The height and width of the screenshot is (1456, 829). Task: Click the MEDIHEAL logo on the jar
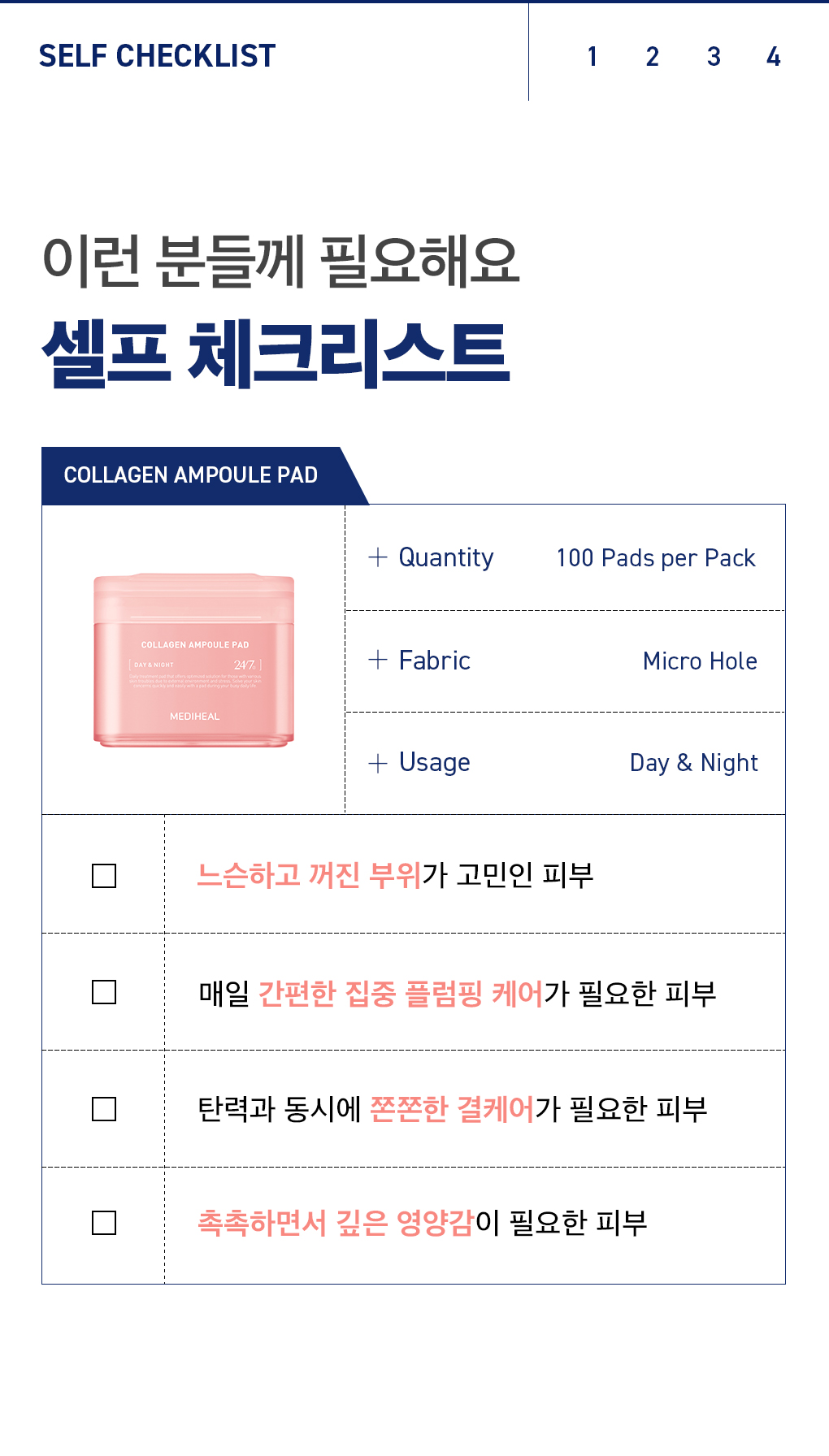(x=194, y=717)
